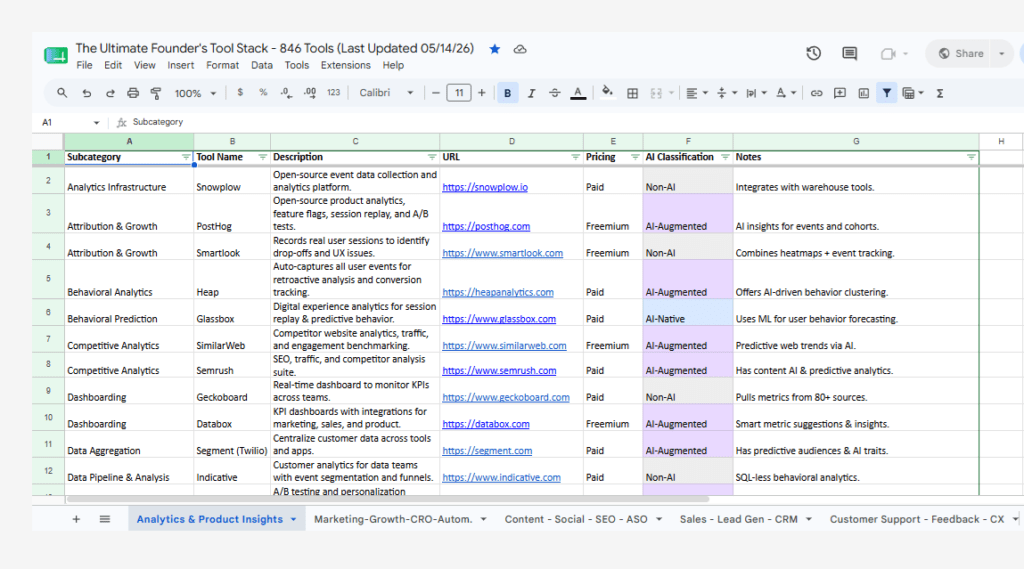
Task: Click the Share button
Action: pyautogui.click(x=961, y=54)
